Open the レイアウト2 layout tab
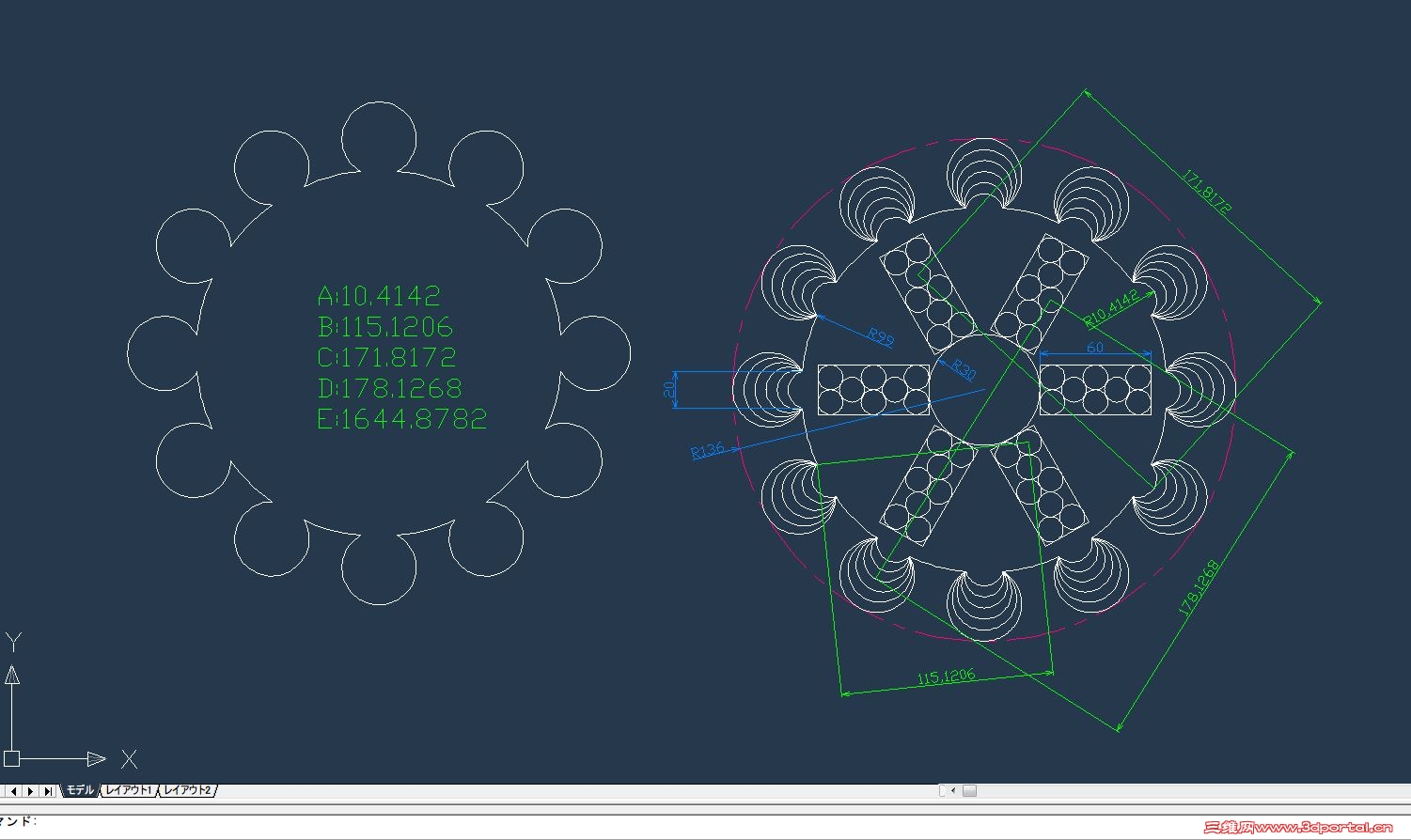This screenshot has width=1411, height=840. 187,790
